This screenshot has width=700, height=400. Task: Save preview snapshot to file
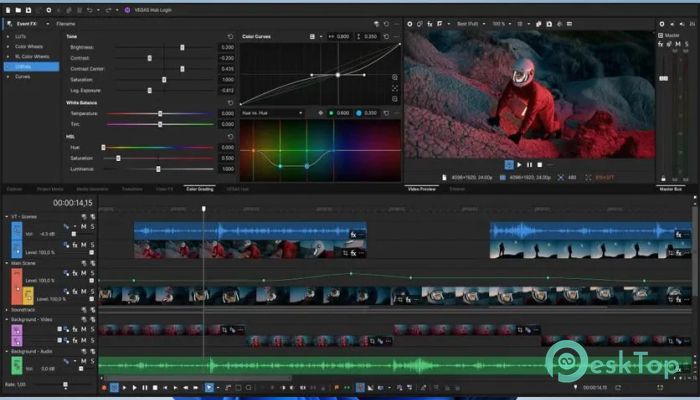pos(549,24)
